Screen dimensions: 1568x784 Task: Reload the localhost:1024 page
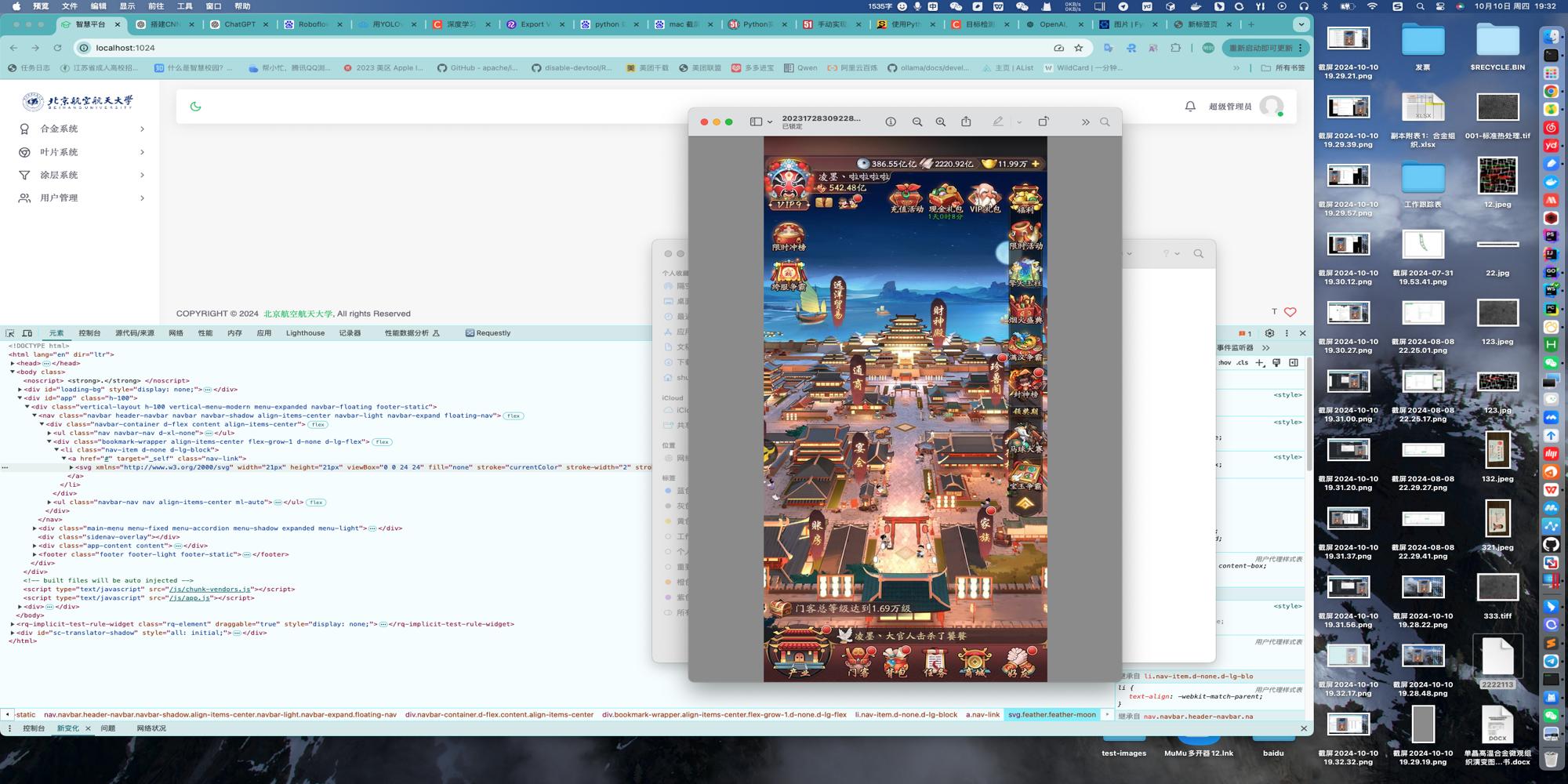click(57, 48)
